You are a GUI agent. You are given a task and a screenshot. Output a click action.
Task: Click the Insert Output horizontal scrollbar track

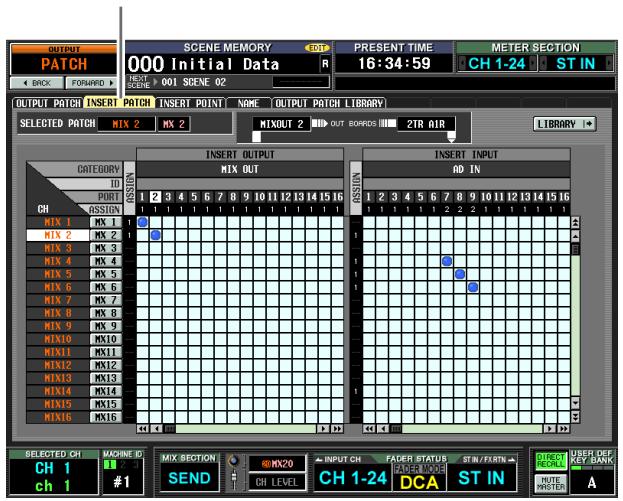[246, 429]
